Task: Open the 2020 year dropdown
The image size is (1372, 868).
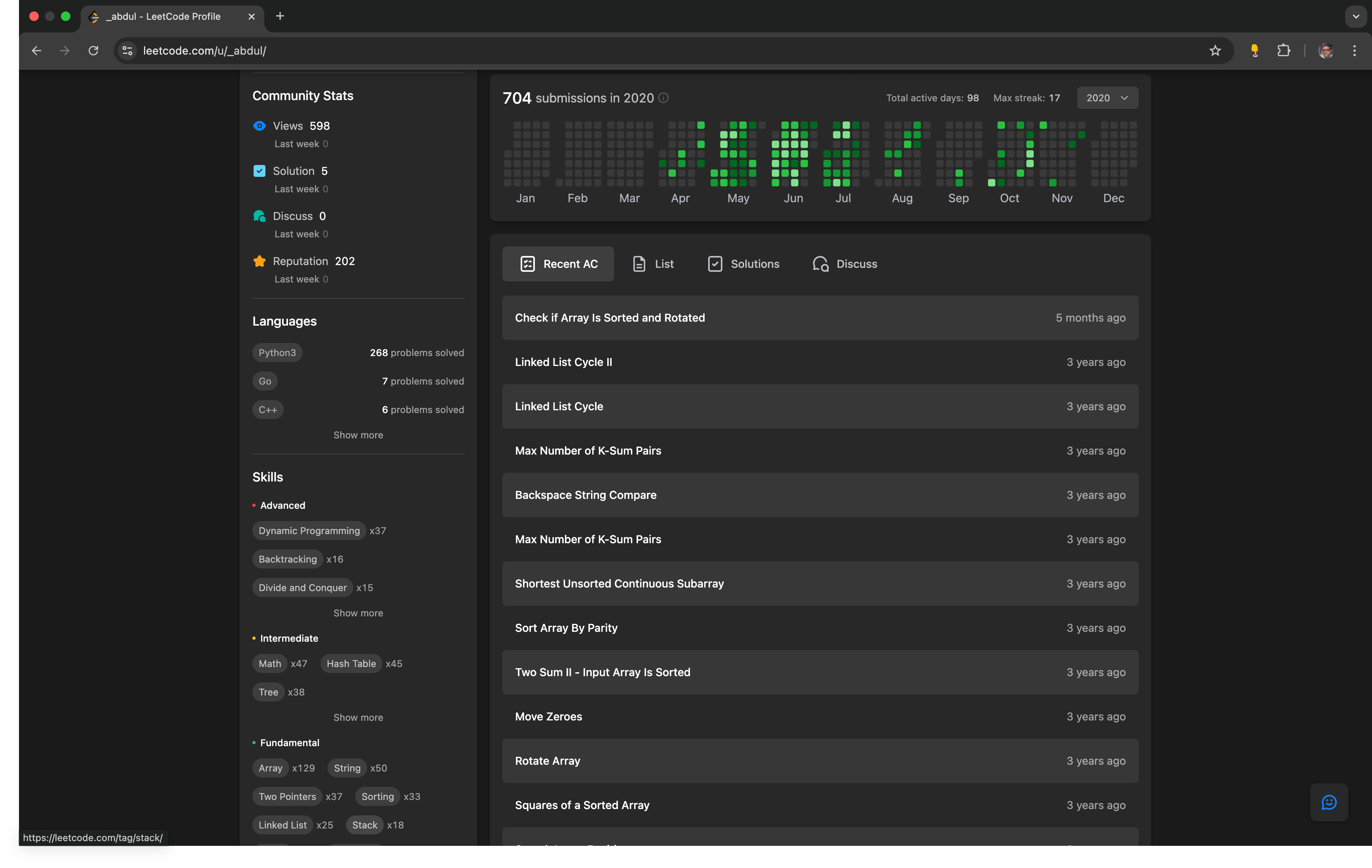Action: 1107,98
